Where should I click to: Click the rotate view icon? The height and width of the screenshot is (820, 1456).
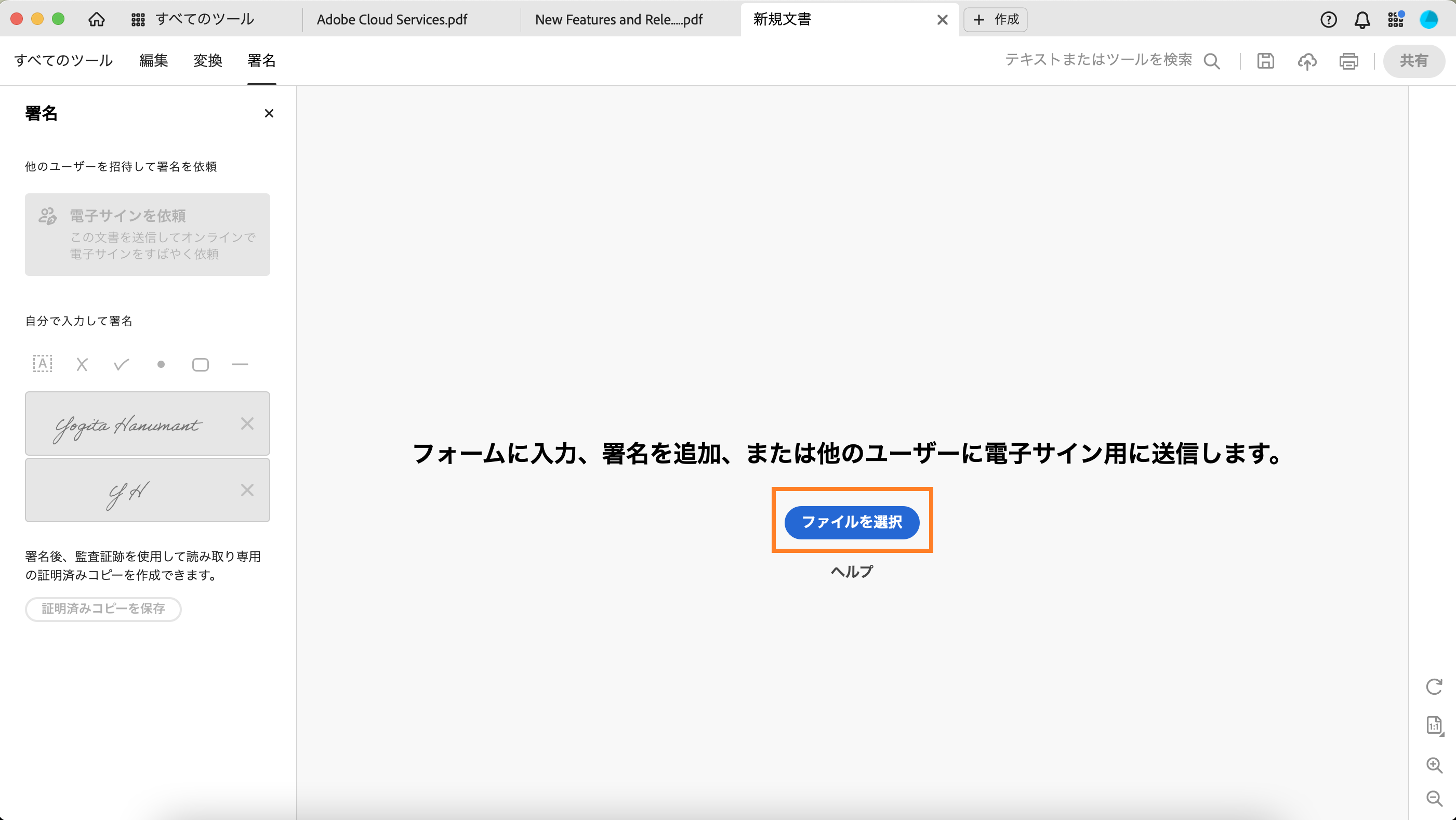(1434, 686)
